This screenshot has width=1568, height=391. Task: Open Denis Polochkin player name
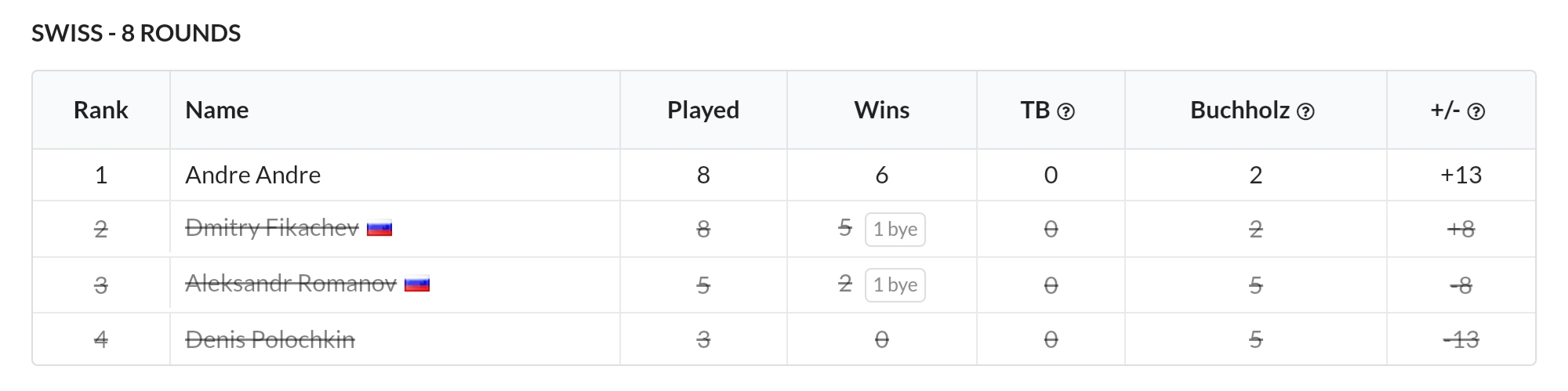click(270, 339)
